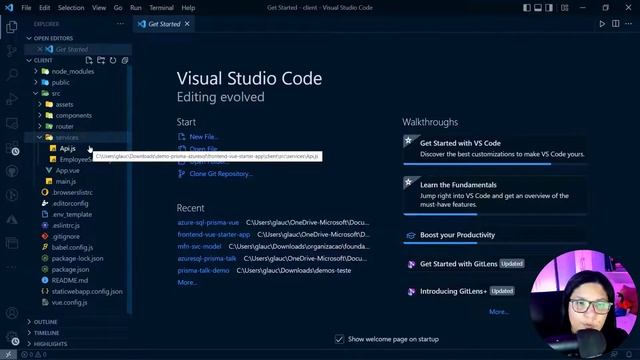Click the remote window status bar icon
Viewport: 640px width, 360px height.
coord(8,355)
